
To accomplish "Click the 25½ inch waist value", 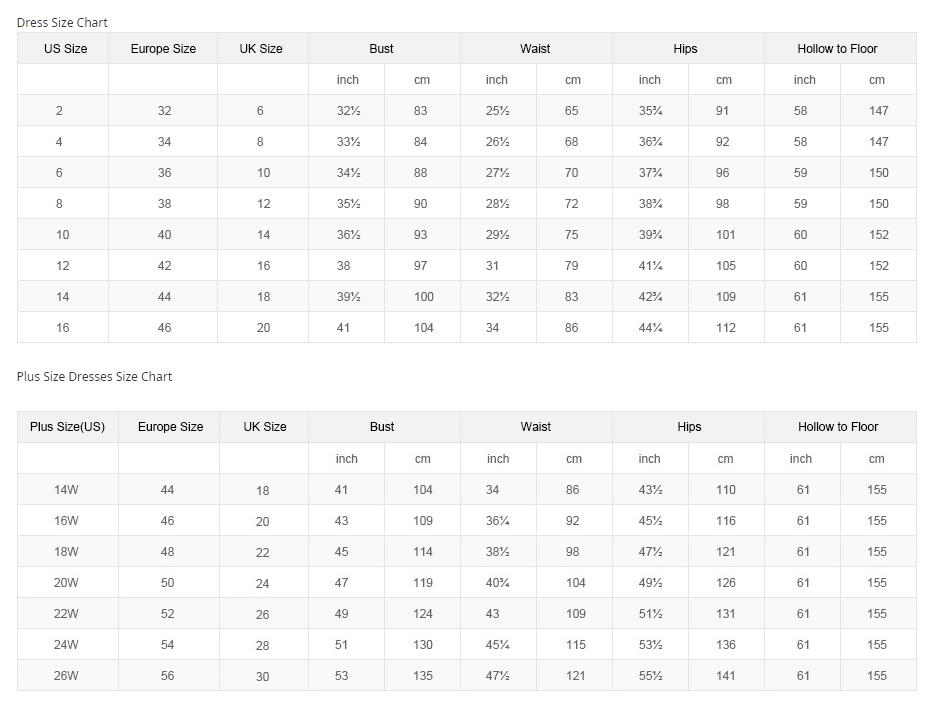I will [x=497, y=111].
